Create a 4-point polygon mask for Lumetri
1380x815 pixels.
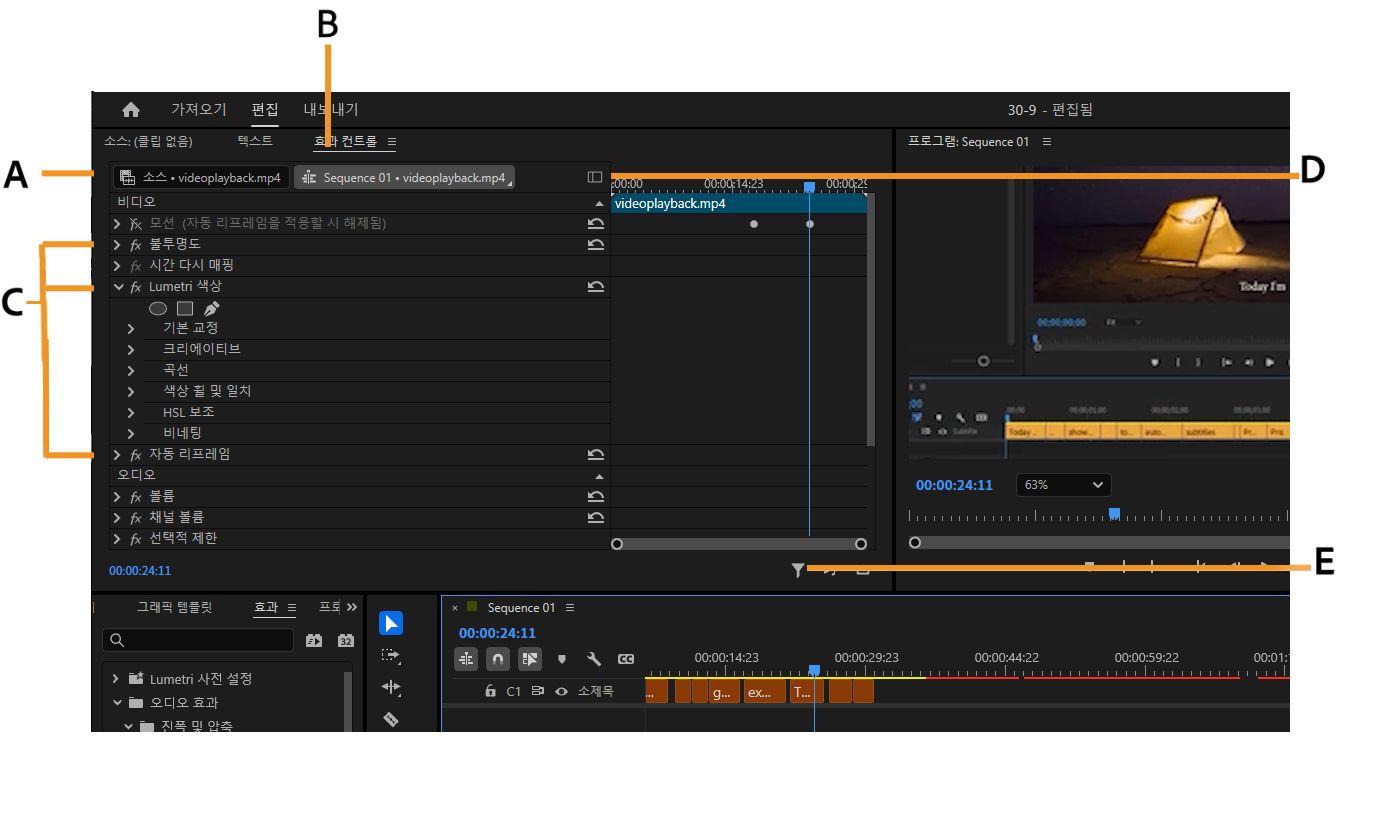pyautogui.click(x=185, y=309)
